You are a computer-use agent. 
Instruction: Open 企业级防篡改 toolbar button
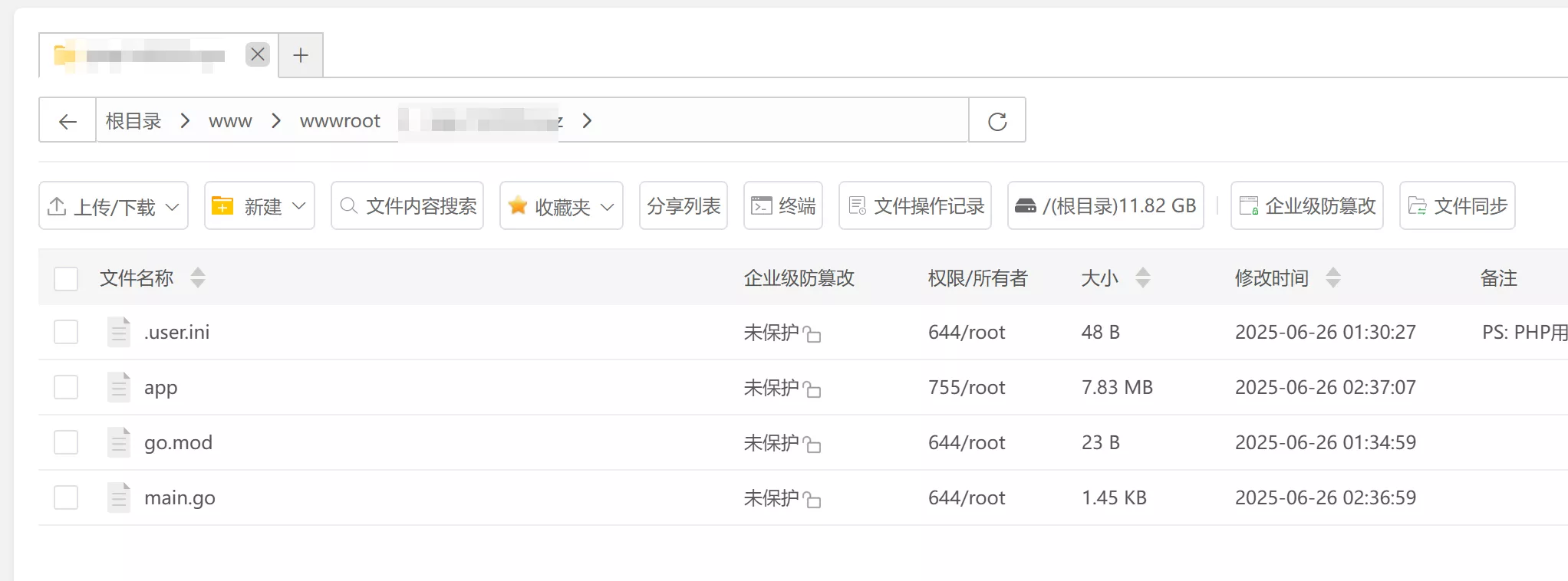point(1307,205)
